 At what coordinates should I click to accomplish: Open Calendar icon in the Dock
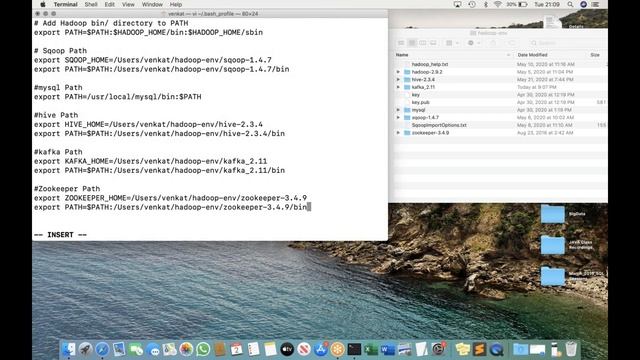tap(236, 349)
